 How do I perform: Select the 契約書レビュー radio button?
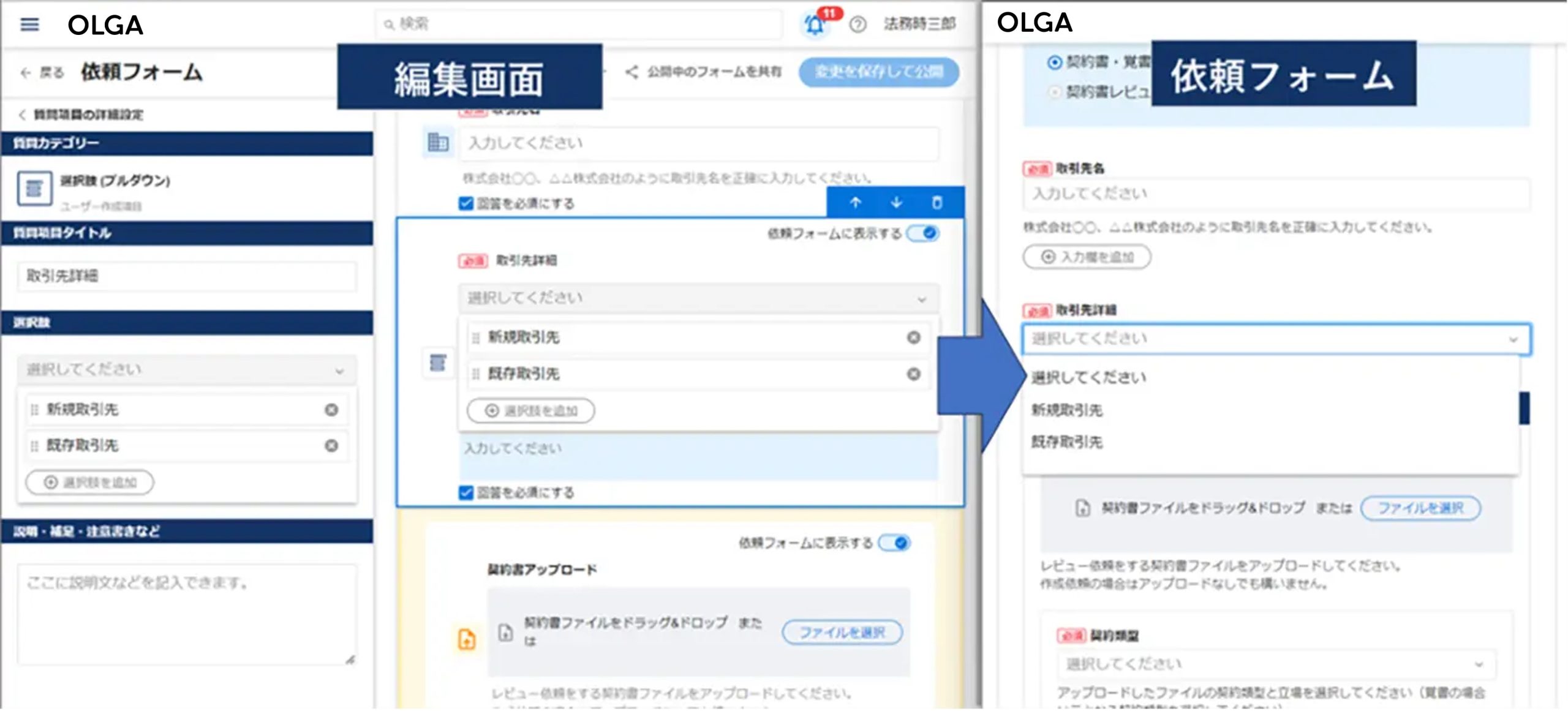pyautogui.click(x=1054, y=92)
